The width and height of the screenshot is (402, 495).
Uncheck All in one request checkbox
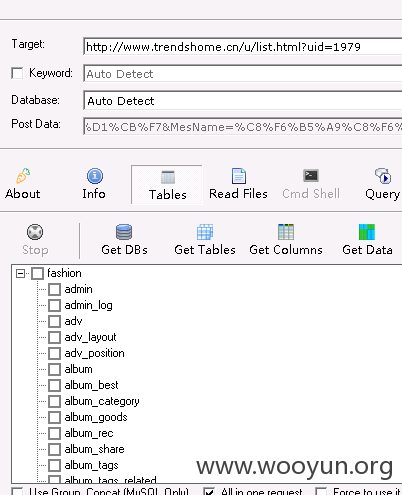(x=209, y=491)
